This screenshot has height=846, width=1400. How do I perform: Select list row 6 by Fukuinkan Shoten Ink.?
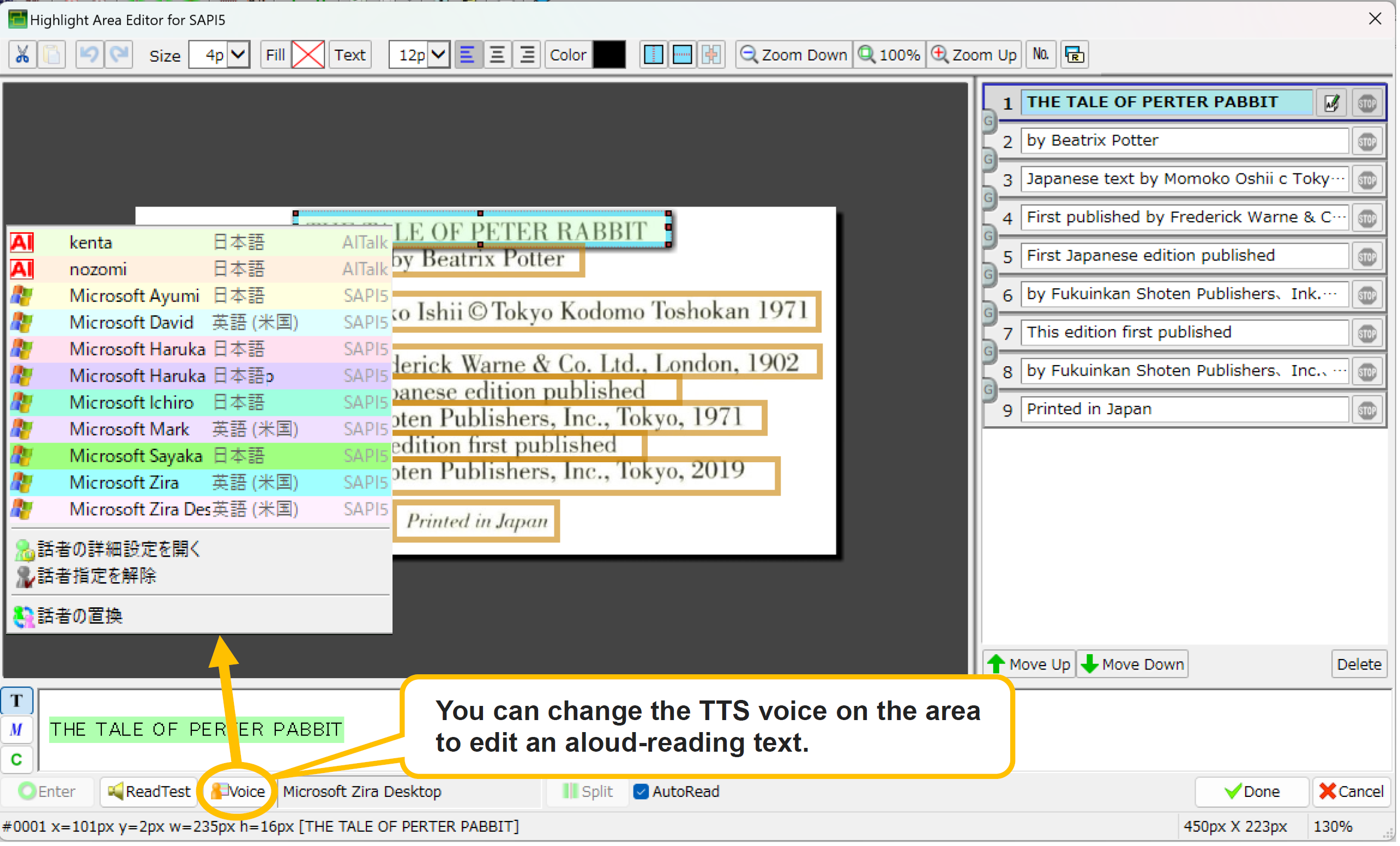tap(1185, 294)
